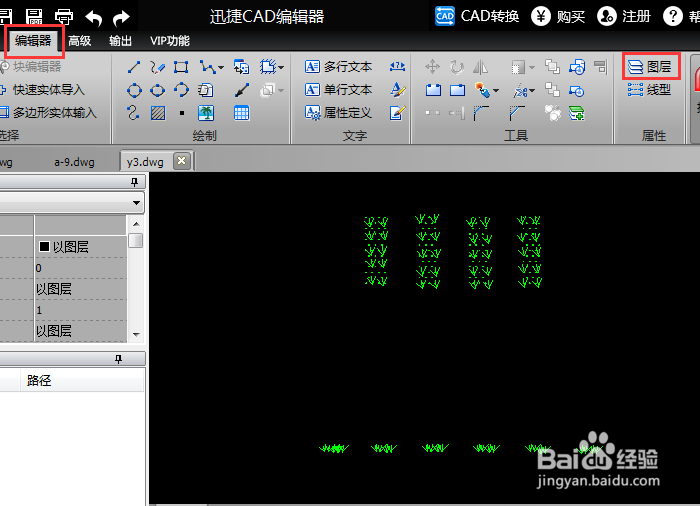The image size is (700, 506).
Task: Open the text style pencil icon
Action: tap(397, 90)
